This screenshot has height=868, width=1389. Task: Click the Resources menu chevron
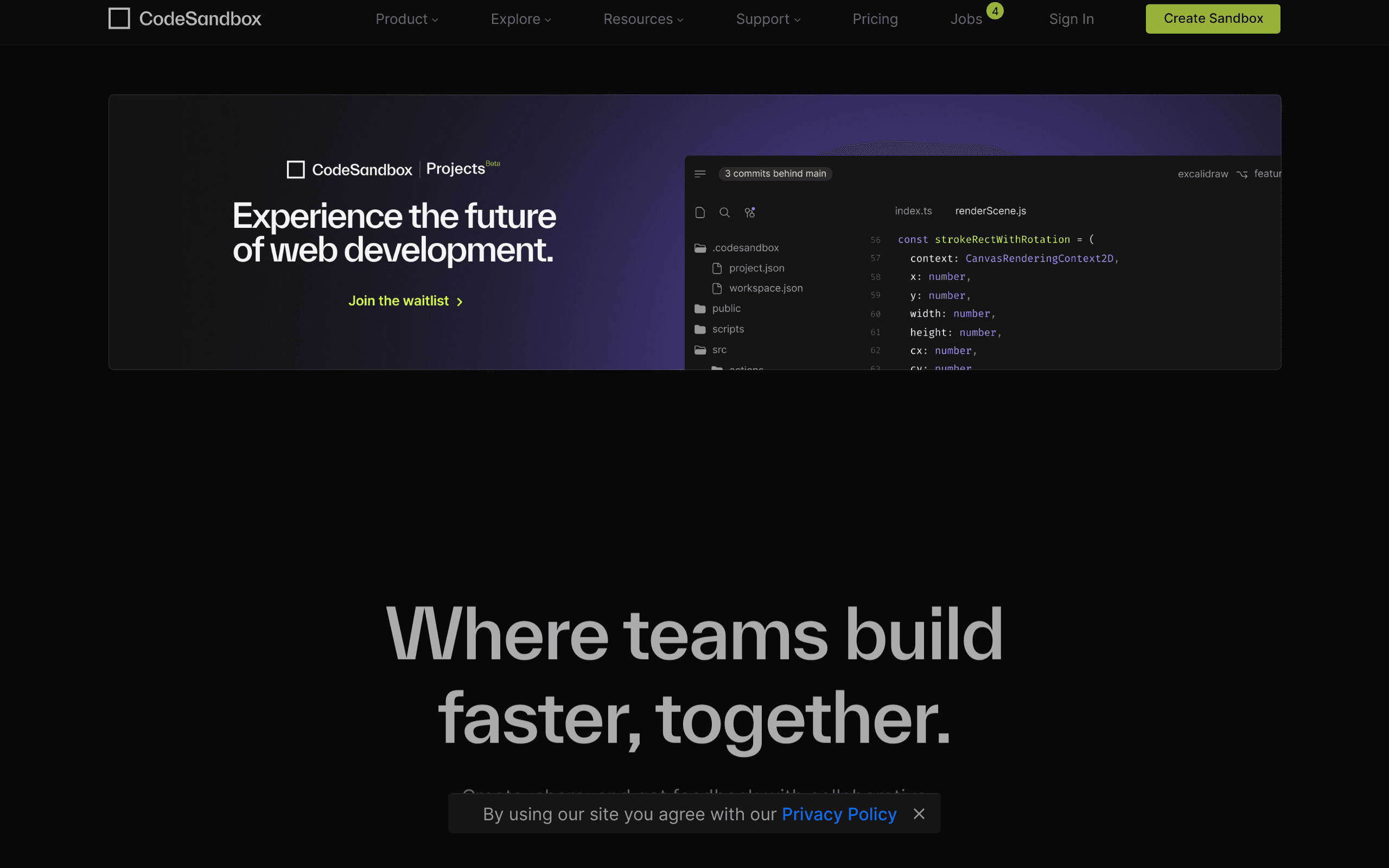point(680,20)
